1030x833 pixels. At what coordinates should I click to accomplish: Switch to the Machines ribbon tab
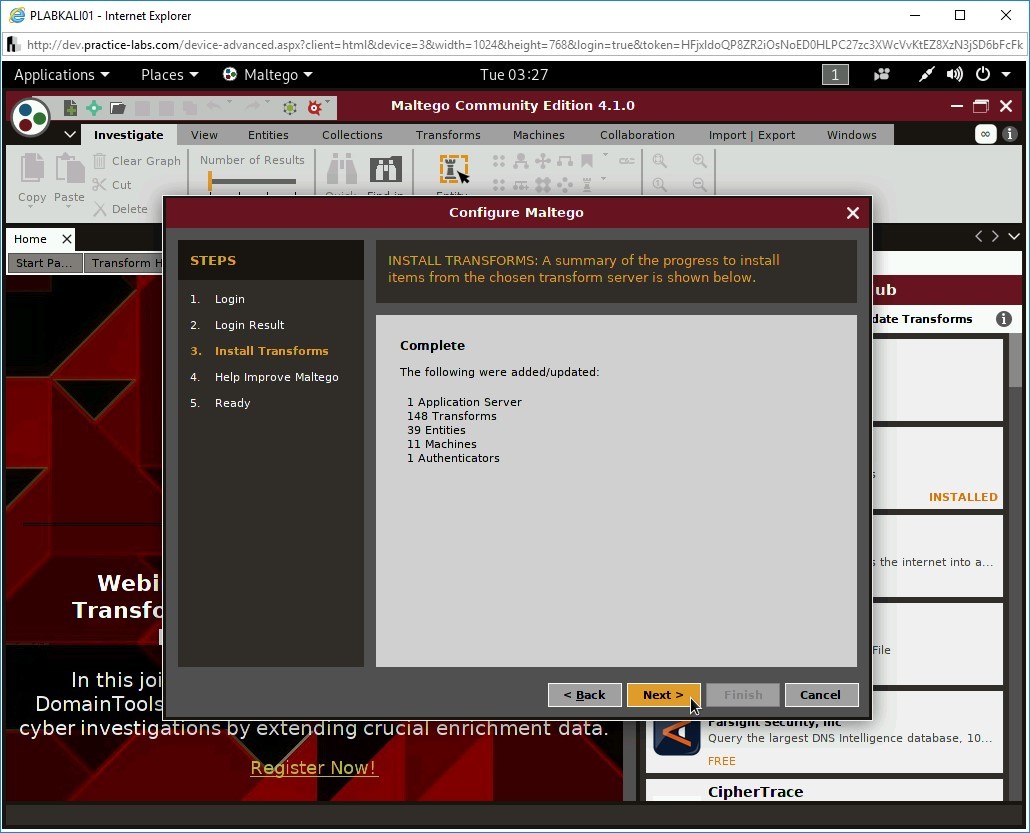point(539,134)
